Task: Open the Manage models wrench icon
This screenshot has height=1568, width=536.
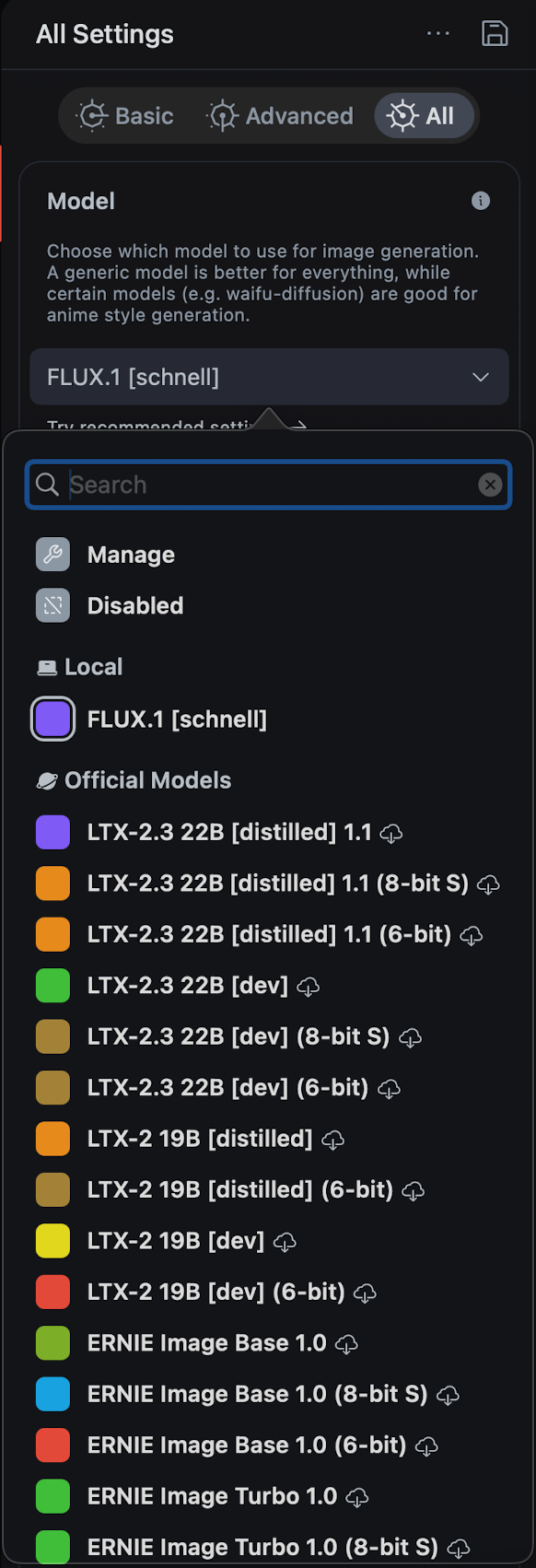Action: tap(52, 554)
